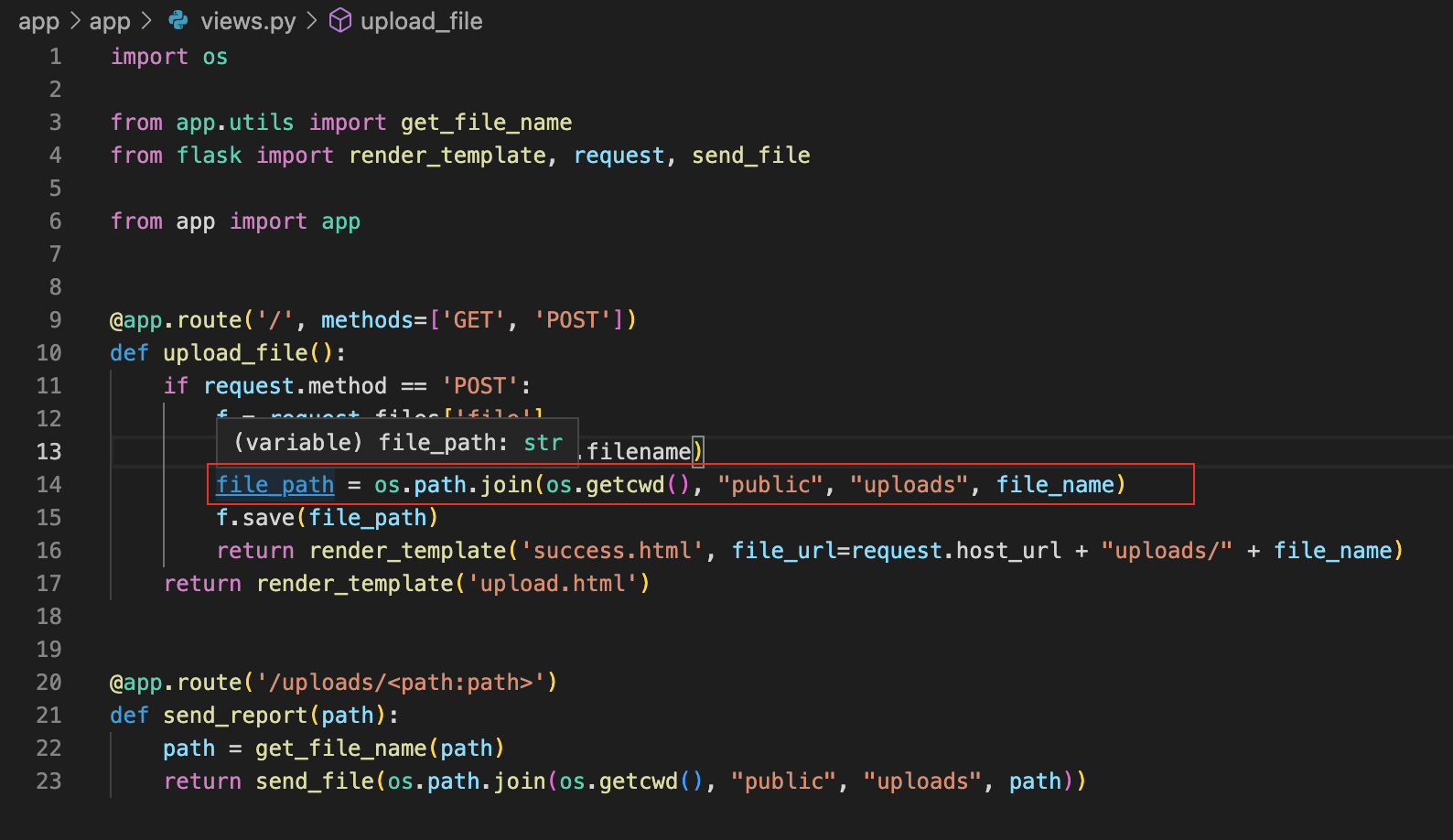The width and height of the screenshot is (1453, 840).
Task: Click line number 20 in gutter
Action: (x=49, y=682)
